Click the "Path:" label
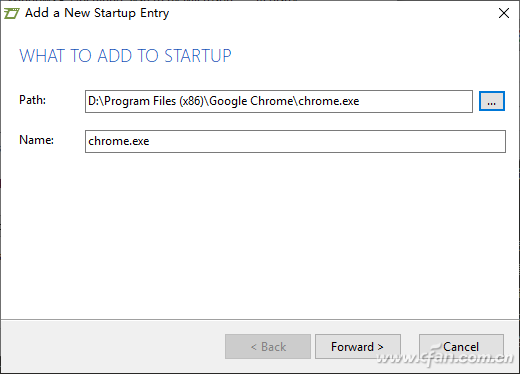 (x=32, y=100)
